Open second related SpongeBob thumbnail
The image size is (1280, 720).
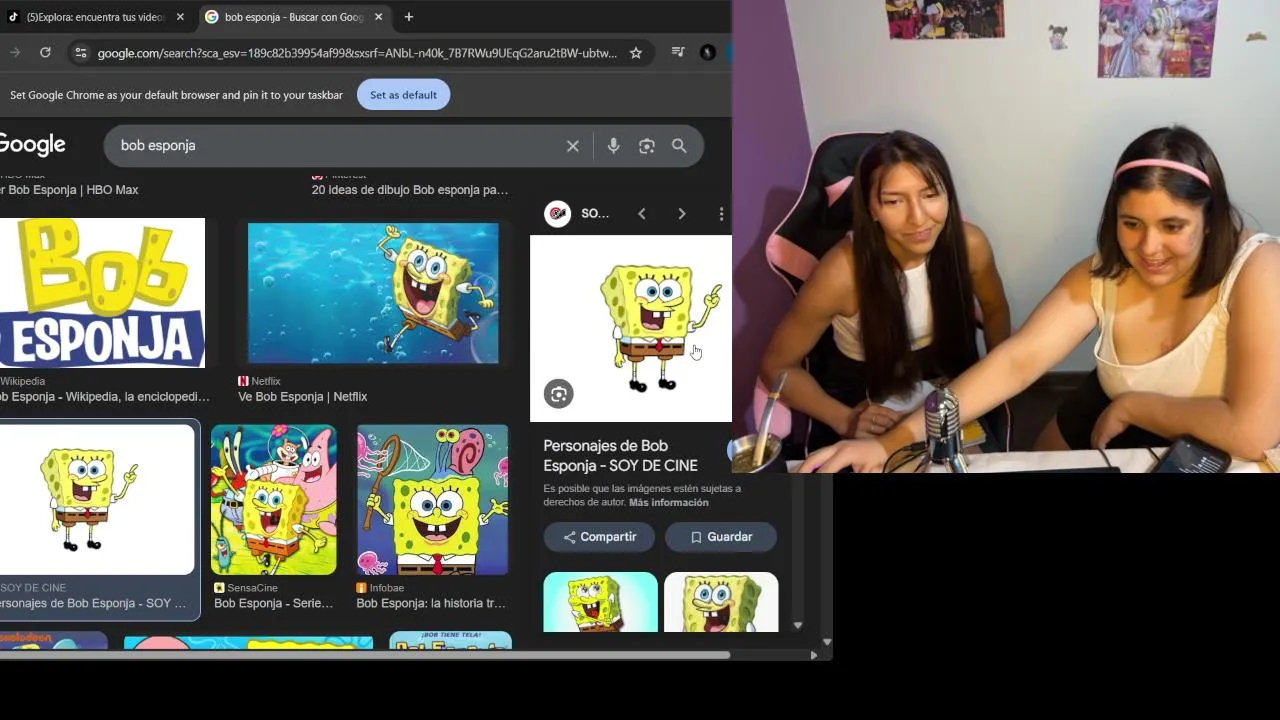point(721,602)
